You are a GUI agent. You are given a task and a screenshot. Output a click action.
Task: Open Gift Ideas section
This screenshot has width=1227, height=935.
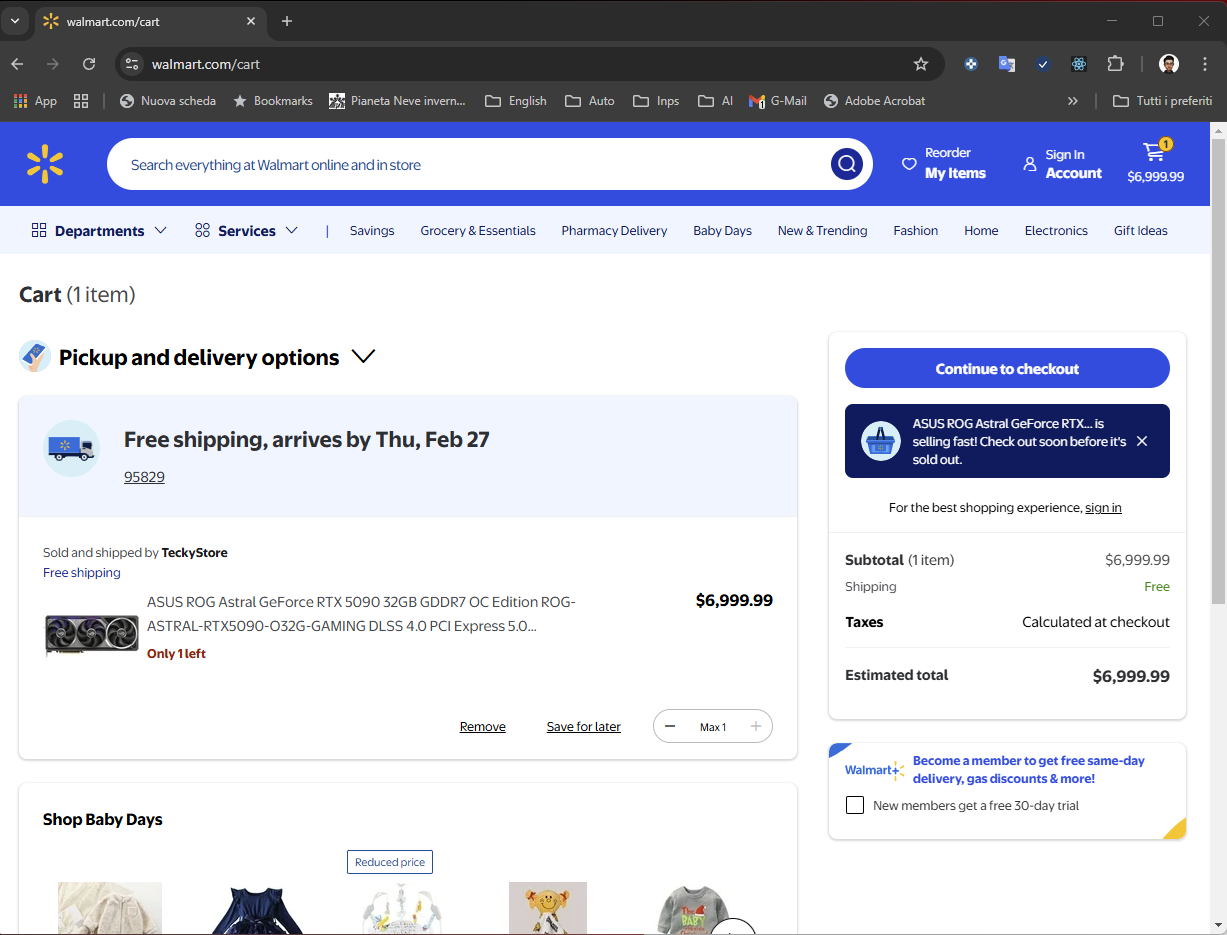click(1141, 230)
